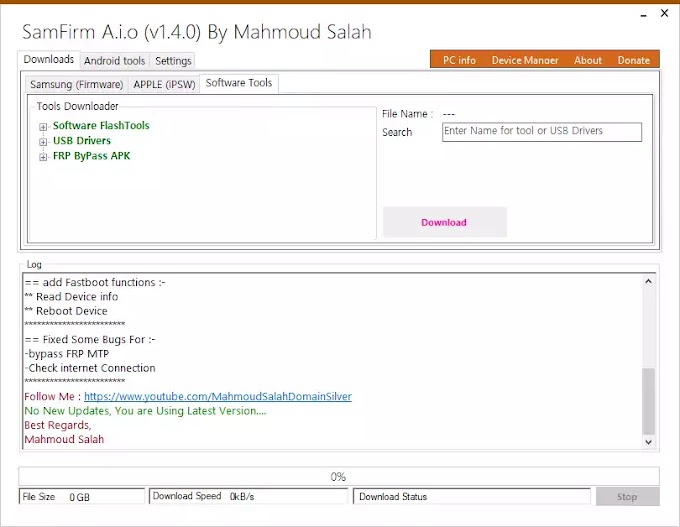Open the Settings tab

click(173, 61)
